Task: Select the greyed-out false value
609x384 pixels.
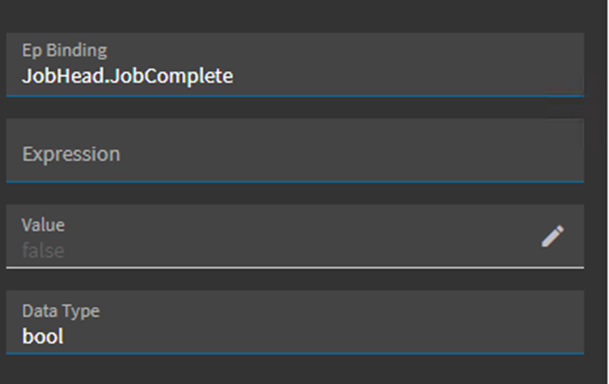Action: coord(43,250)
